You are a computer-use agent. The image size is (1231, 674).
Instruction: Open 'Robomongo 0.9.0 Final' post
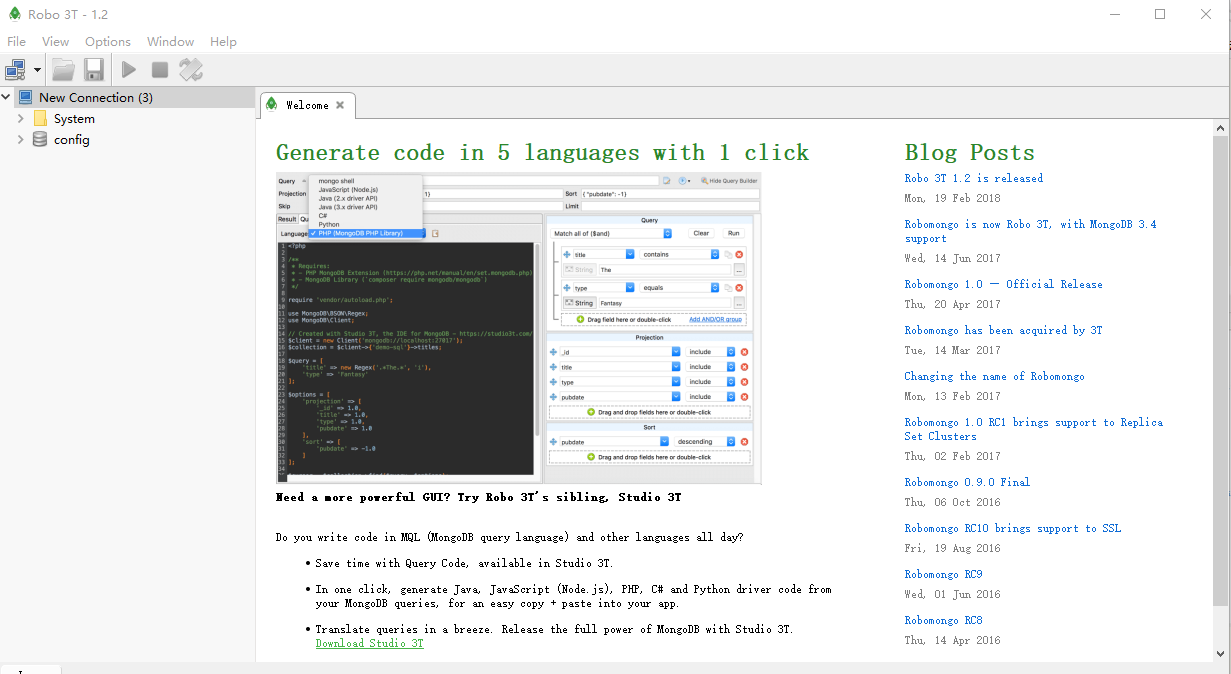click(x=967, y=482)
